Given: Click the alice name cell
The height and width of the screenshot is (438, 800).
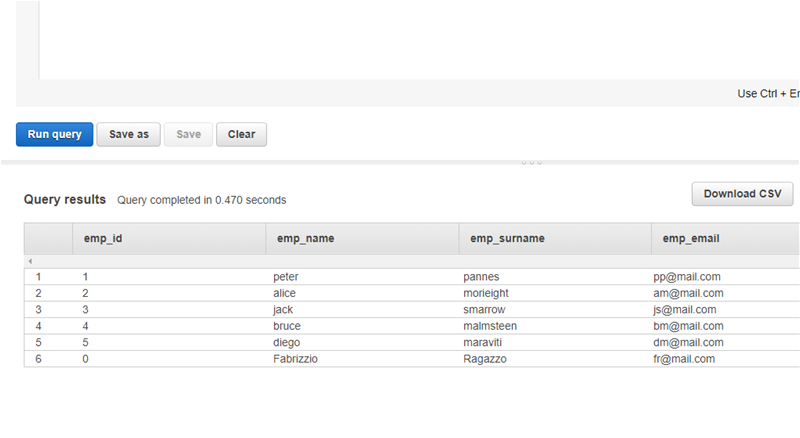Looking at the screenshot, I should (285, 293).
